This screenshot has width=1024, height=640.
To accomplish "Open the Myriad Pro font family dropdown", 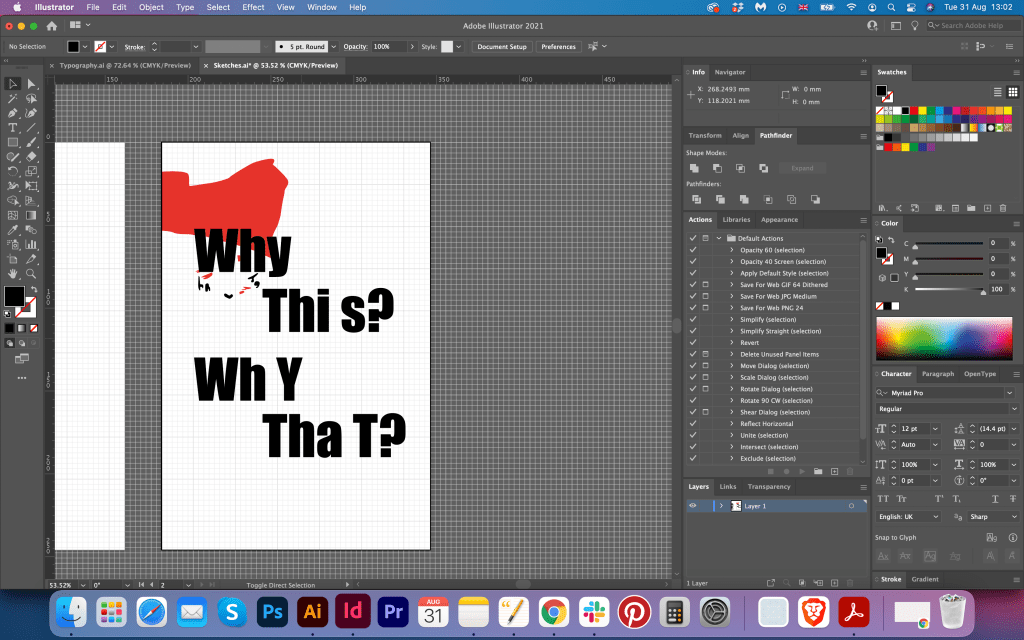I will point(1011,393).
